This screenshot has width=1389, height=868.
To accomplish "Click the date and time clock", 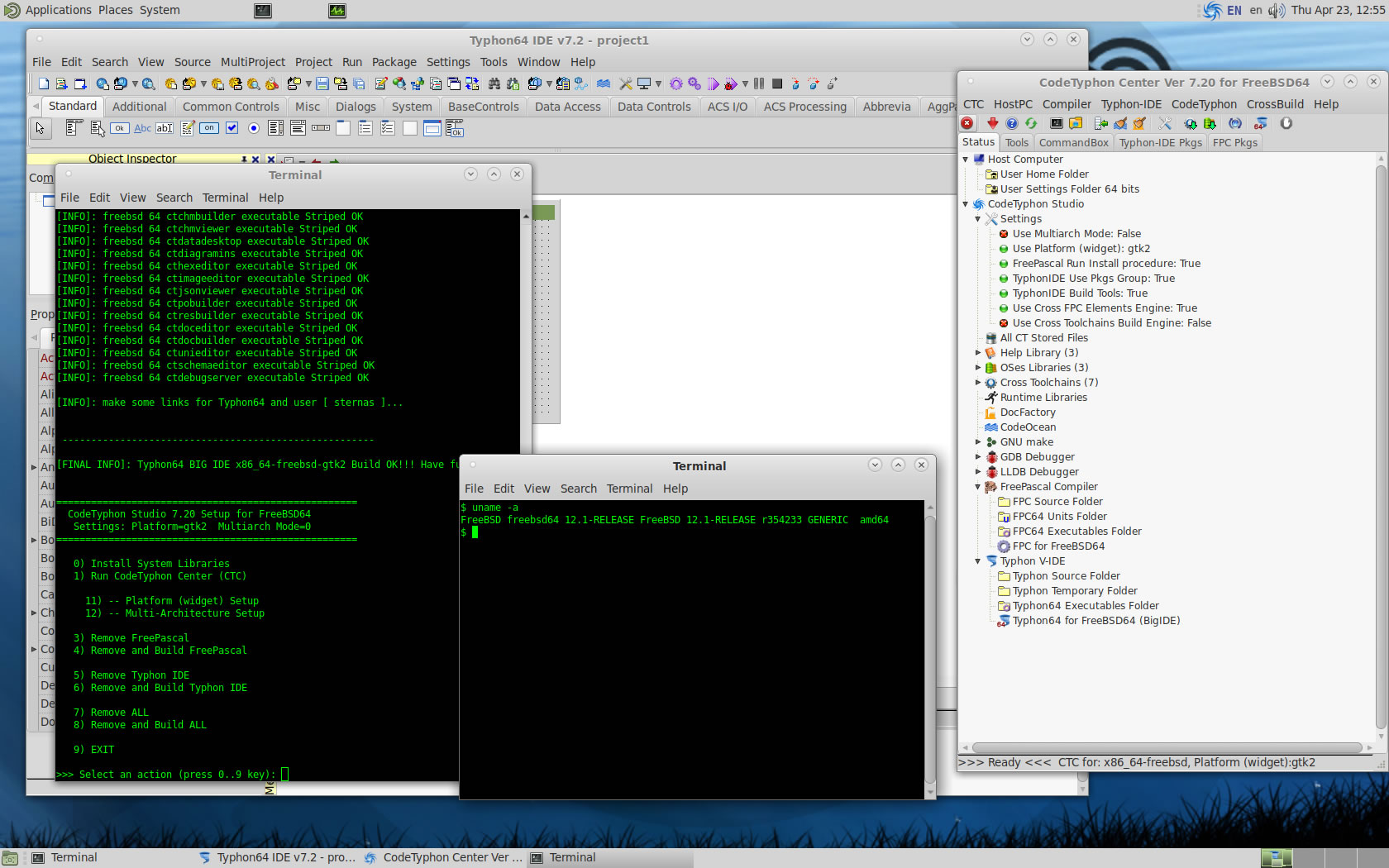I will [x=1338, y=10].
